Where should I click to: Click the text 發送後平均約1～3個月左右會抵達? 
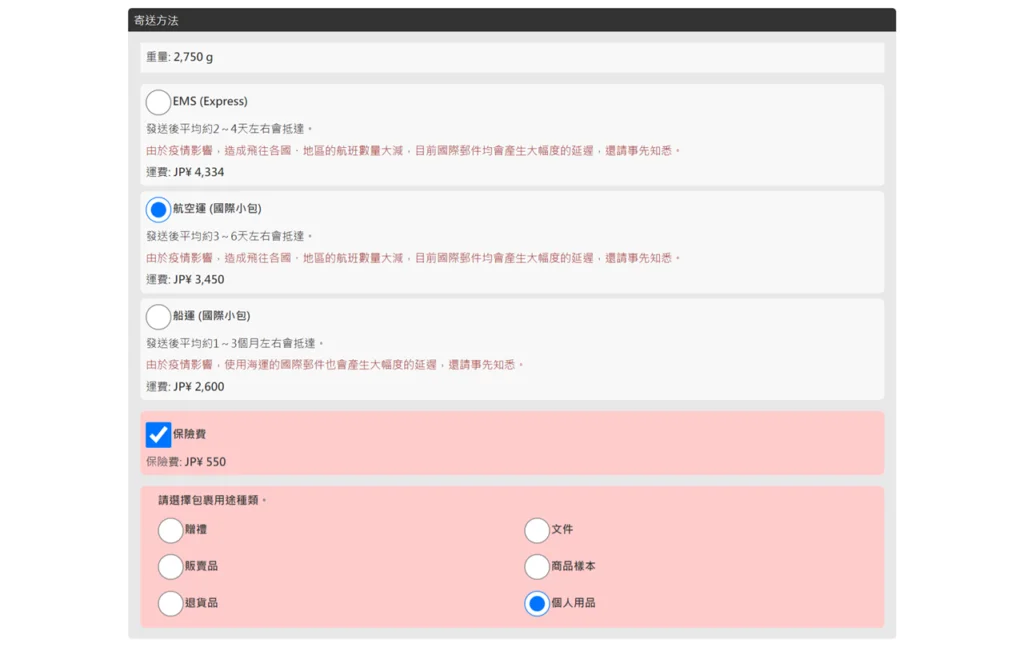pos(235,343)
